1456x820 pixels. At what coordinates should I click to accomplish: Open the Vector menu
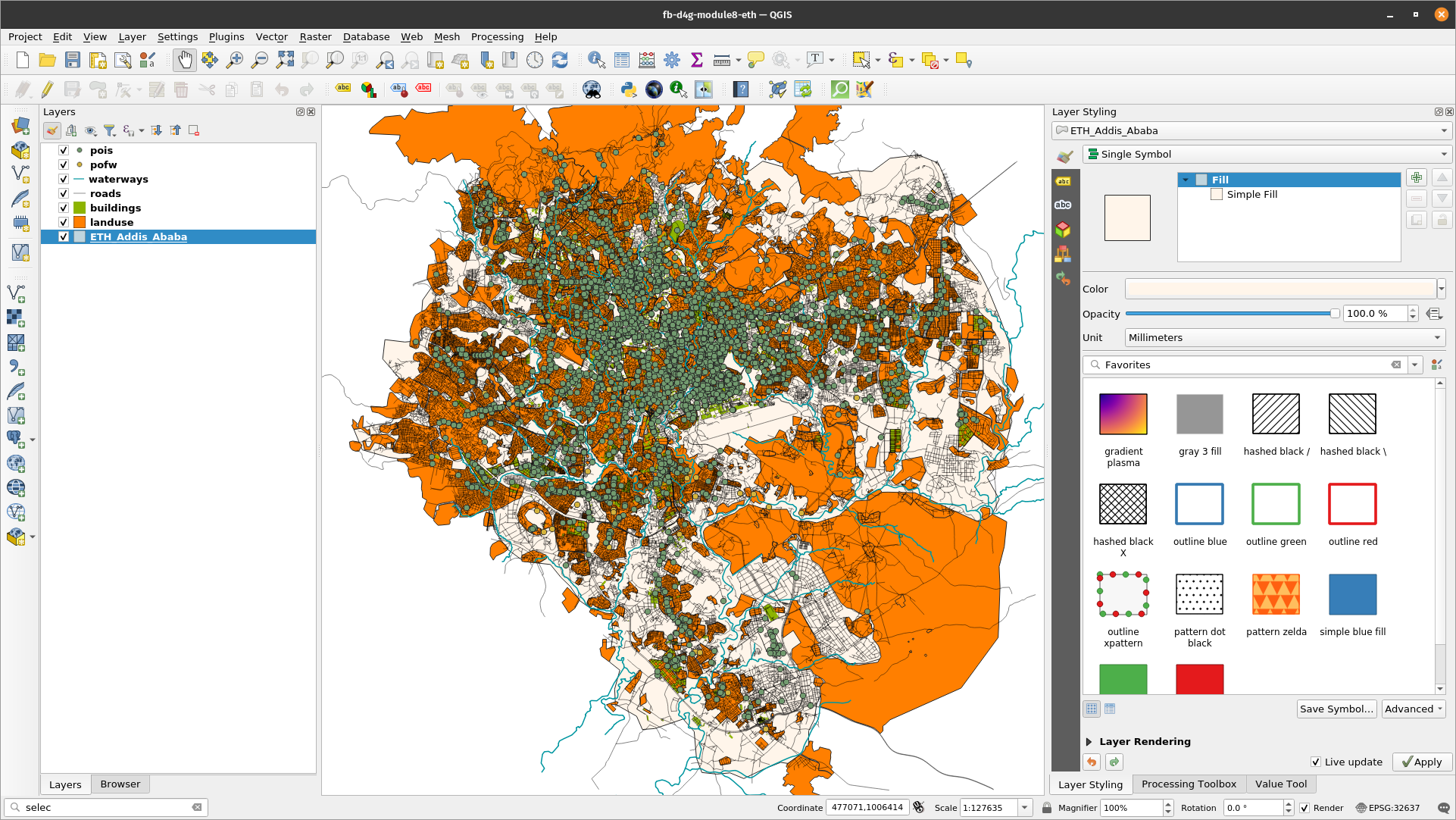point(271,36)
